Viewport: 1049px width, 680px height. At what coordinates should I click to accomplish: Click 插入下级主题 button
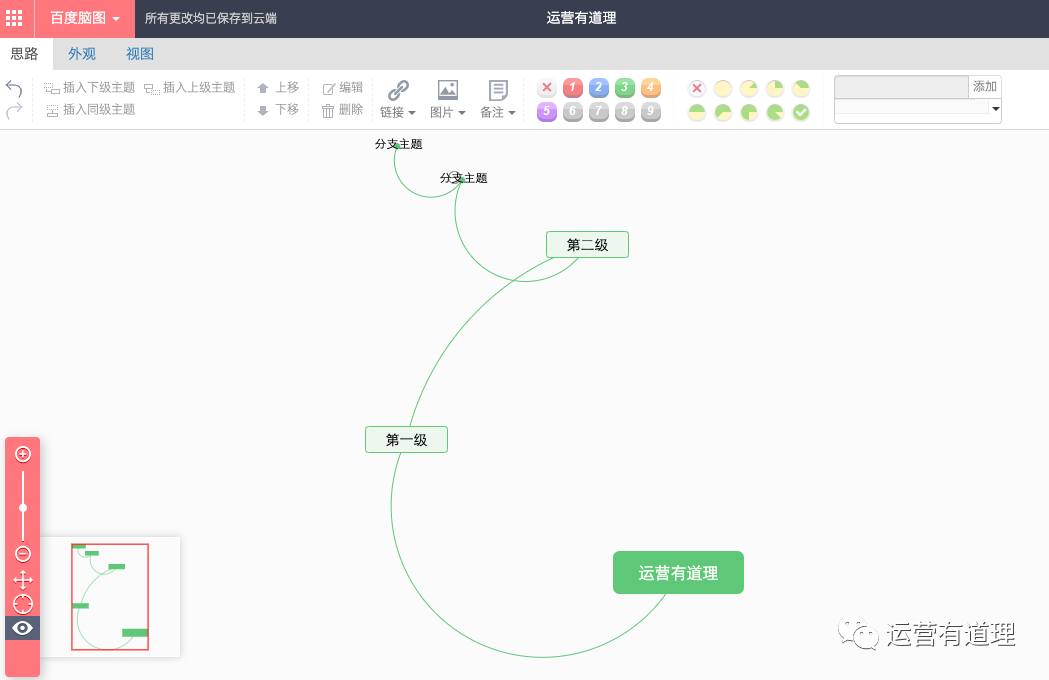pyautogui.click(x=90, y=88)
